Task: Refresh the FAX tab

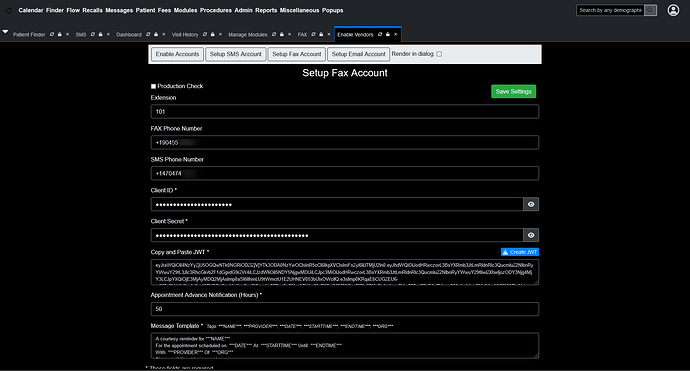Action: pyautogui.click(x=313, y=34)
